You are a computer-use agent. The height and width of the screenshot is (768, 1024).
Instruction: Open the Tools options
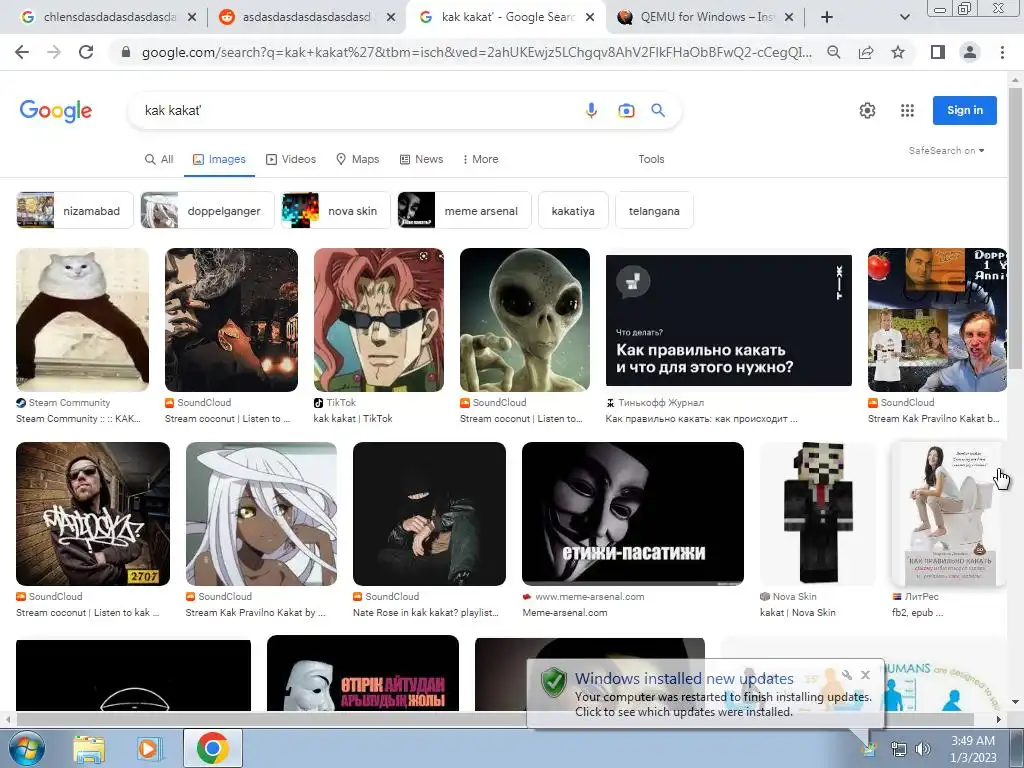click(651, 159)
